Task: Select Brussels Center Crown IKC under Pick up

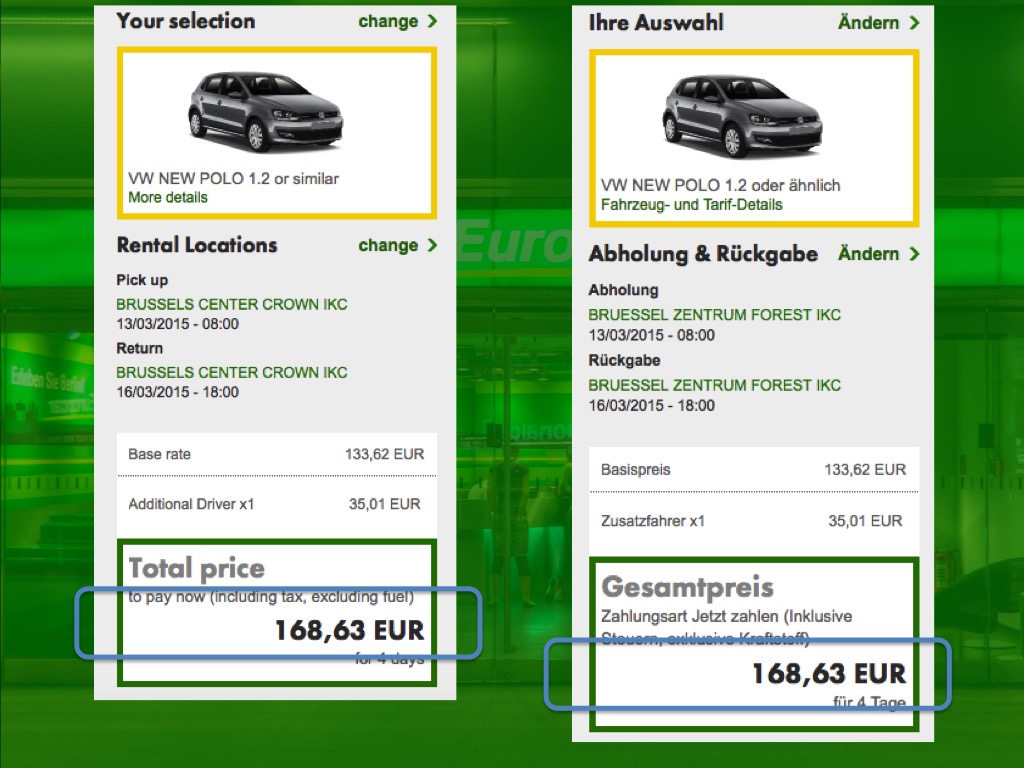Action: tap(232, 304)
